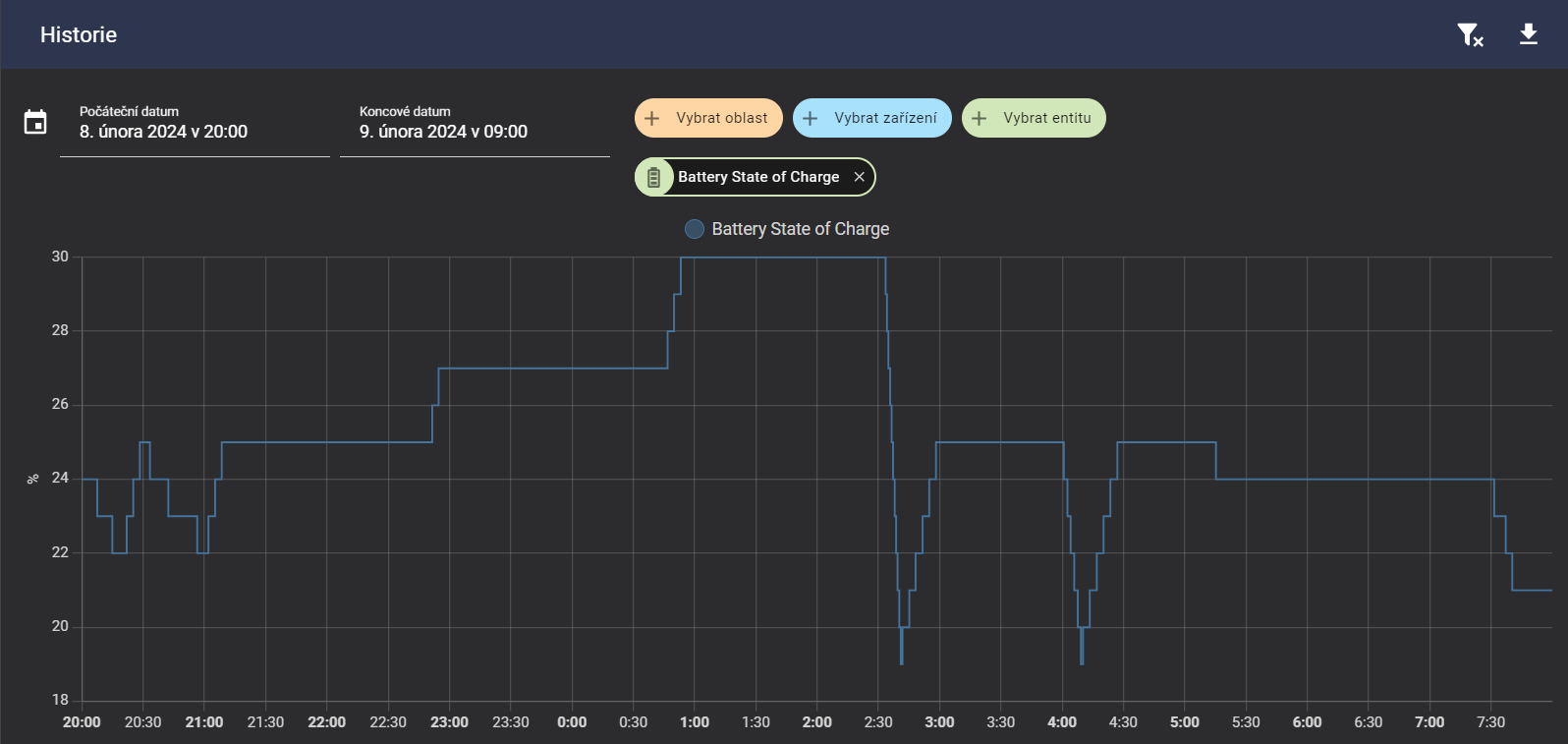Click the 6:30 time axis label

[1369, 722]
